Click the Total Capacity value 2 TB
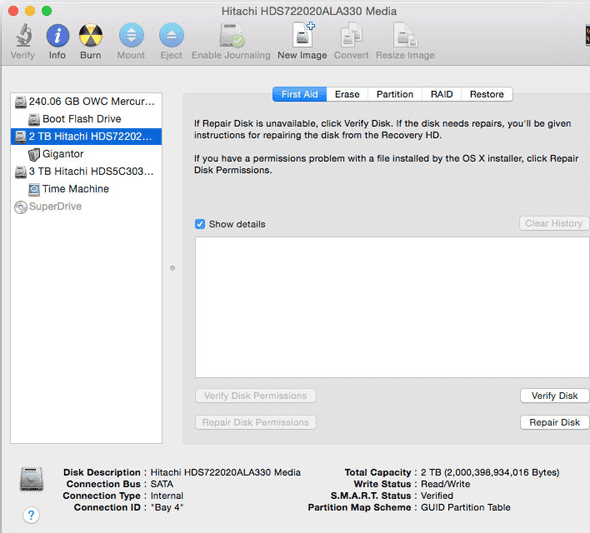 [x=490, y=472]
